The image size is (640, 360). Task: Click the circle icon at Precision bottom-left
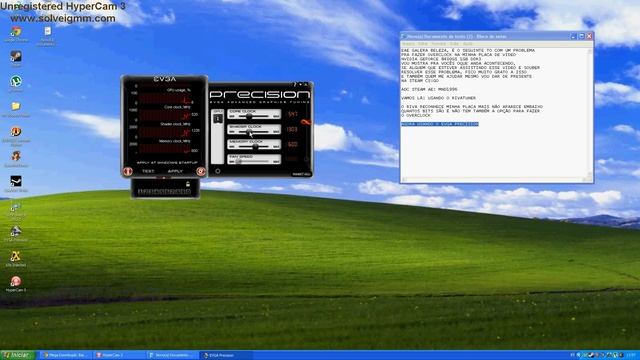[x=218, y=171]
